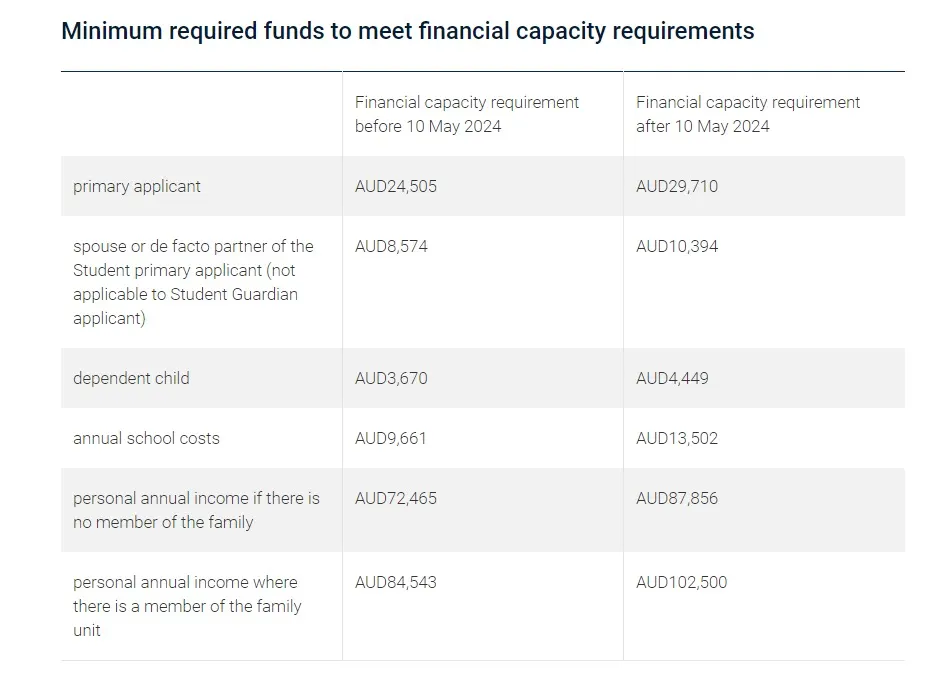This screenshot has height=674, width=942.
Task: Select the 'annual school costs' row label
Action: (x=146, y=438)
